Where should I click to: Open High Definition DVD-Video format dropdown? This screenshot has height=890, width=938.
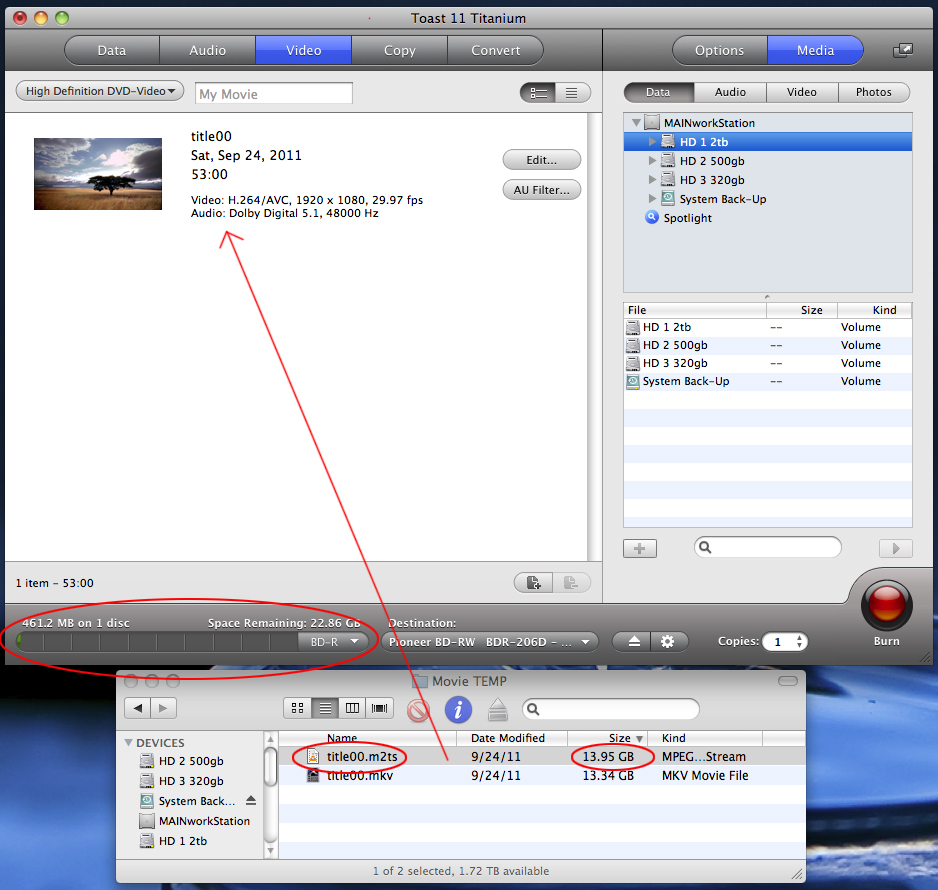click(x=100, y=91)
